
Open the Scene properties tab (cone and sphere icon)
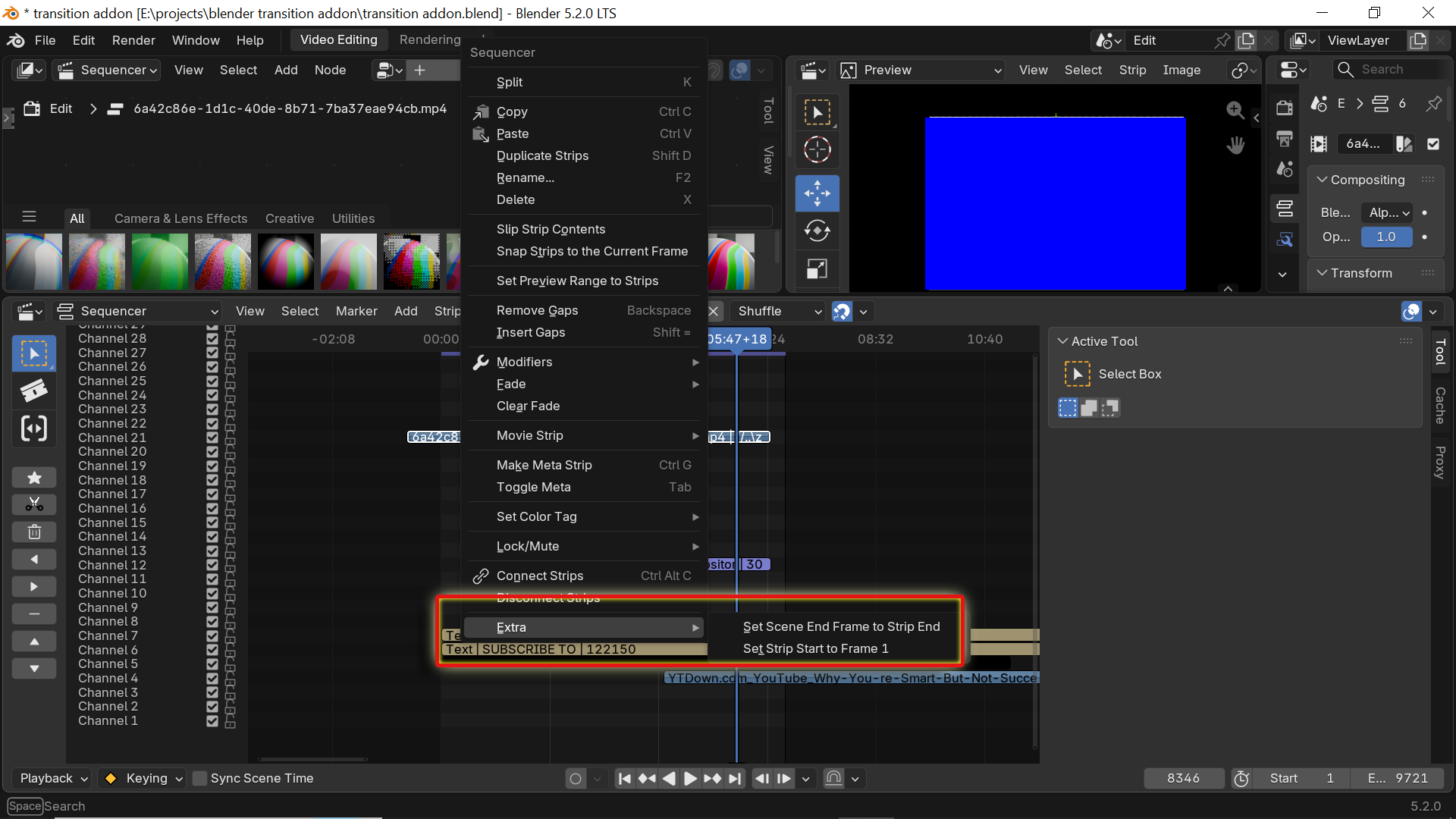1285,169
